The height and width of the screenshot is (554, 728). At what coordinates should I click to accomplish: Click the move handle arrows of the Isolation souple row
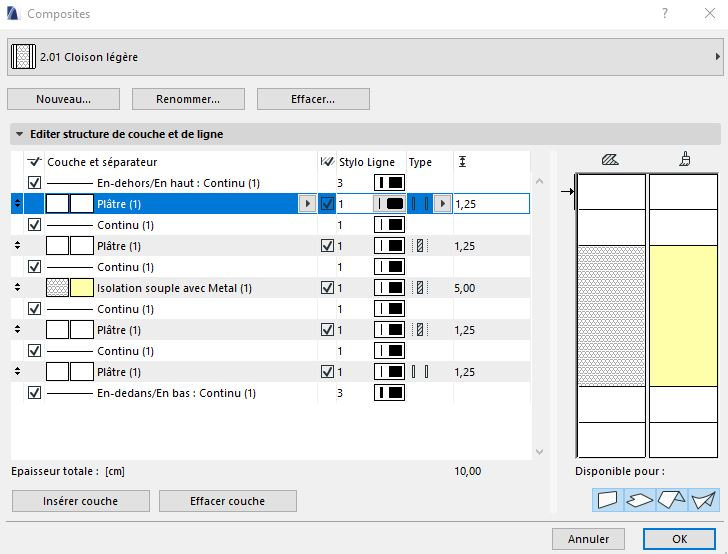pyautogui.click(x=18, y=288)
